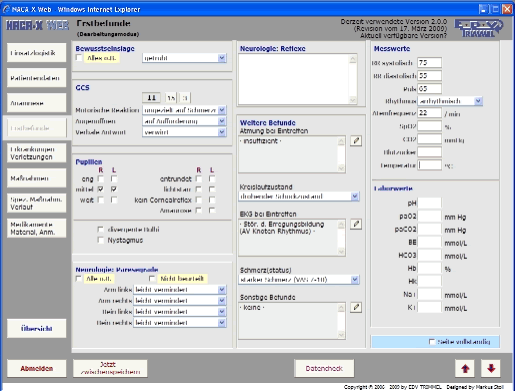Click the Neurologie Reflexe scrollbar down arrow

(353, 100)
